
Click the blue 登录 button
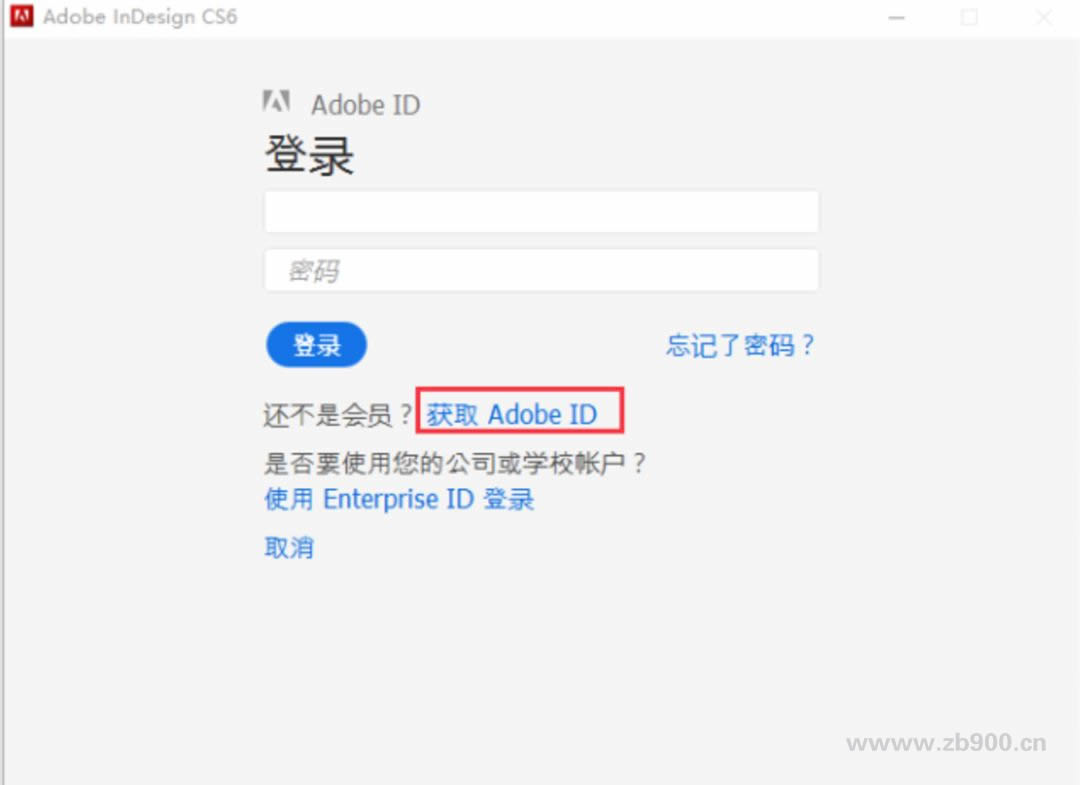(x=316, y=344)
